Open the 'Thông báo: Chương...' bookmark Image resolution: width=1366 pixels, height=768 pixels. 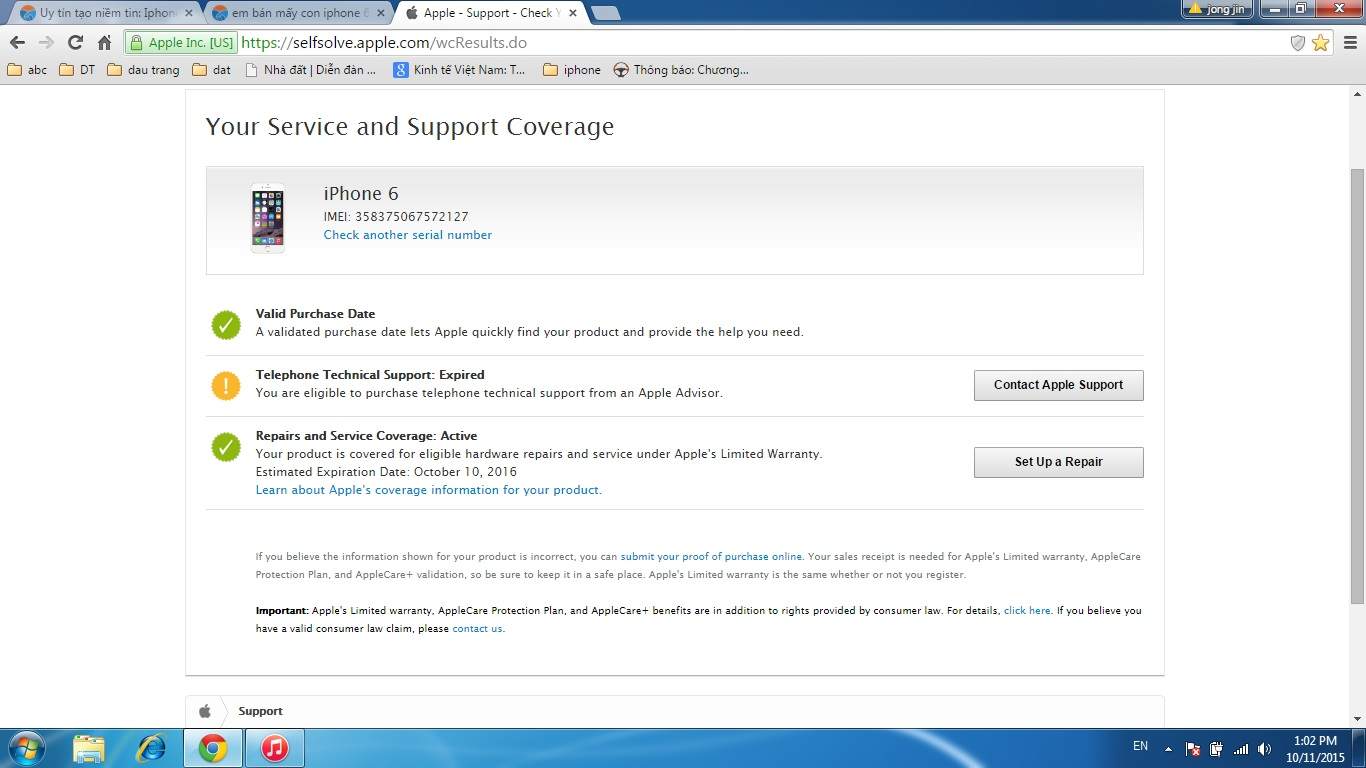(x=681, y=70)
